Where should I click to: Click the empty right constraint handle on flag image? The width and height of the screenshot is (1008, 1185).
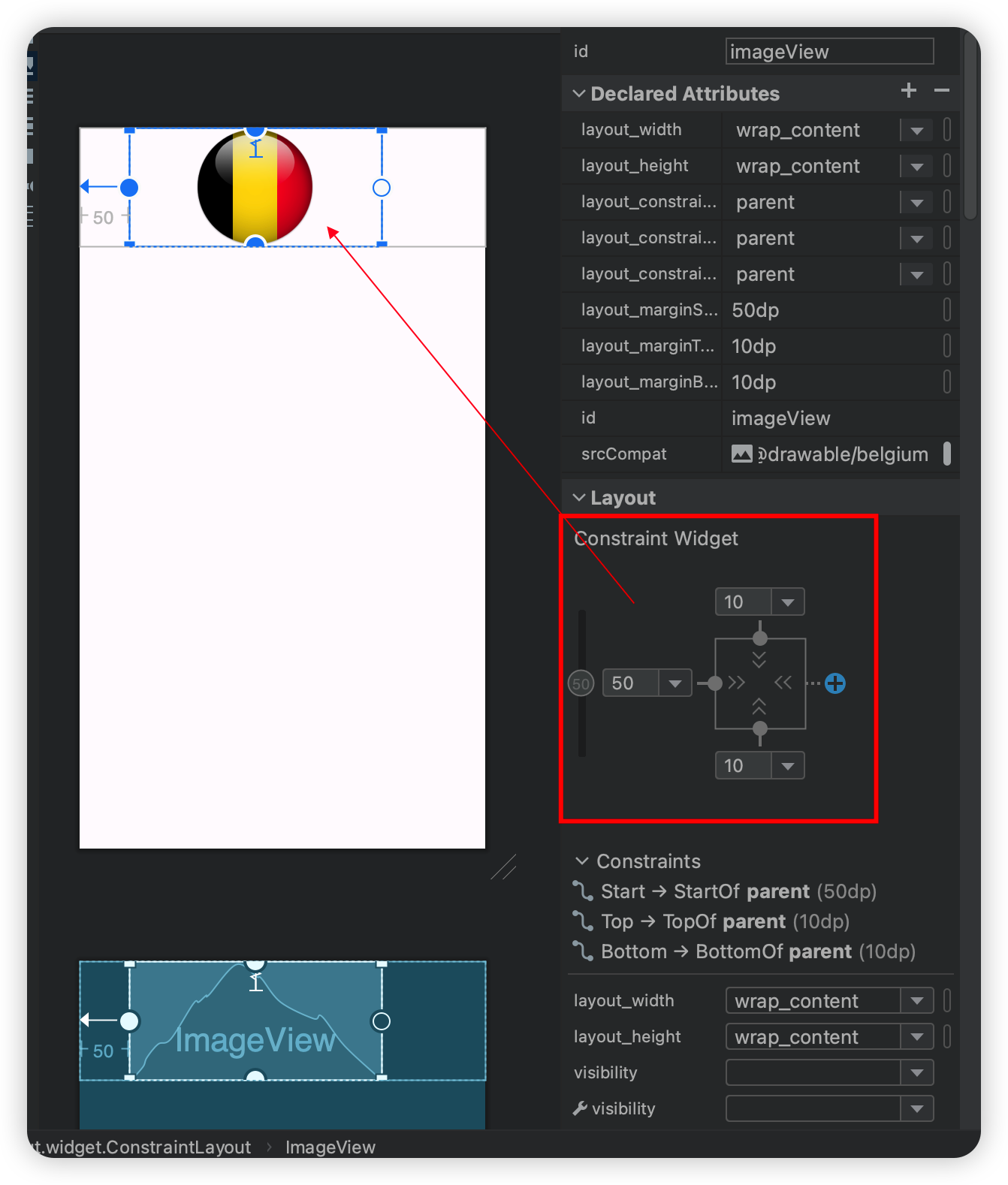coord(382,188)
